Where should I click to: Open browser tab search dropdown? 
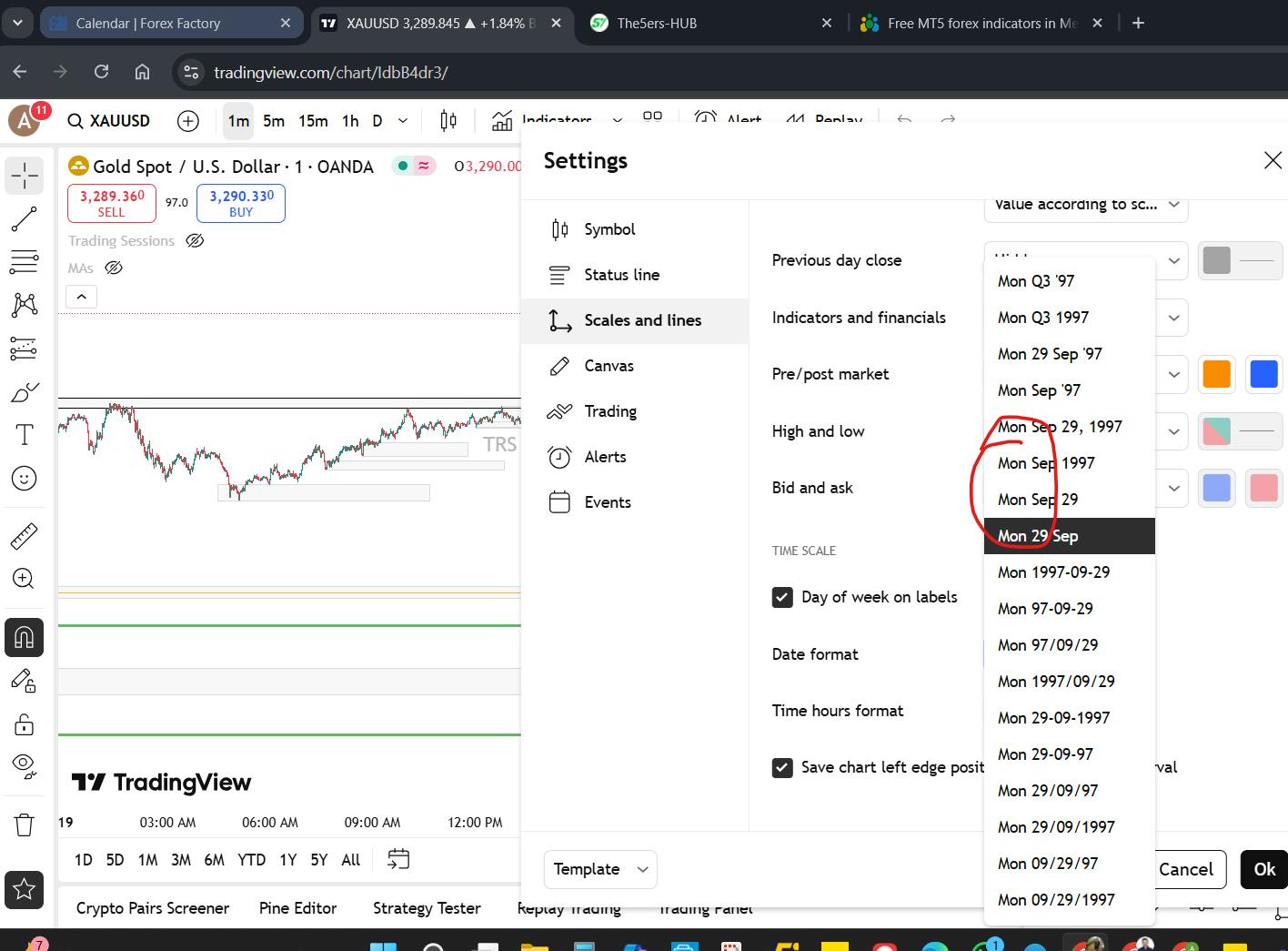tap(18, 23)
